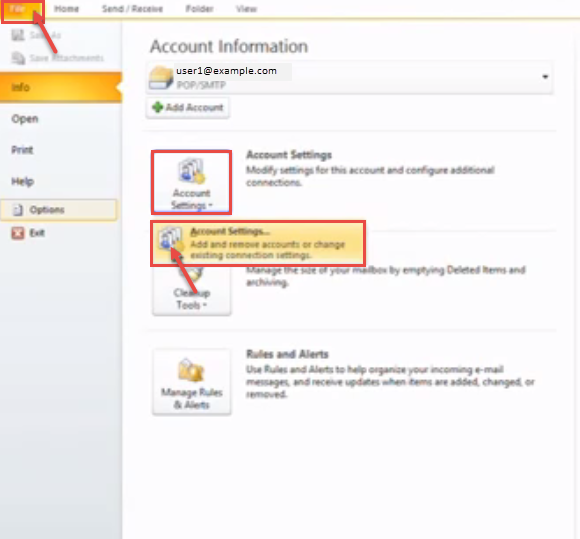Viewport: 580px width, 539px height.
Task: Choose Account Settings... in the dropdown menu
Action: coord(258,243)
